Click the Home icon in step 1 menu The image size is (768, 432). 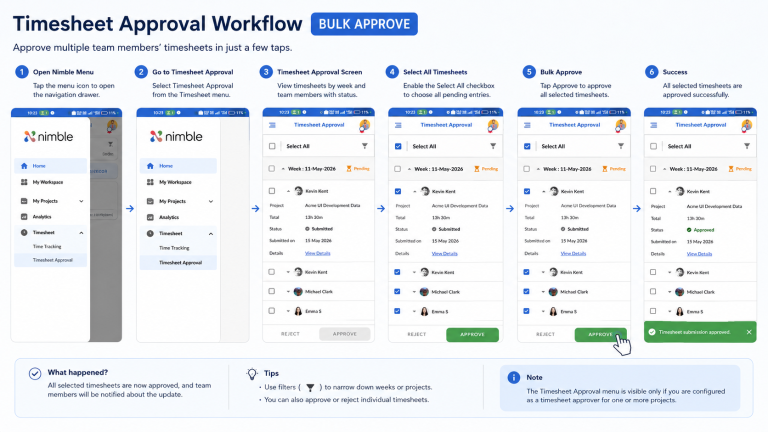point(24,166)
